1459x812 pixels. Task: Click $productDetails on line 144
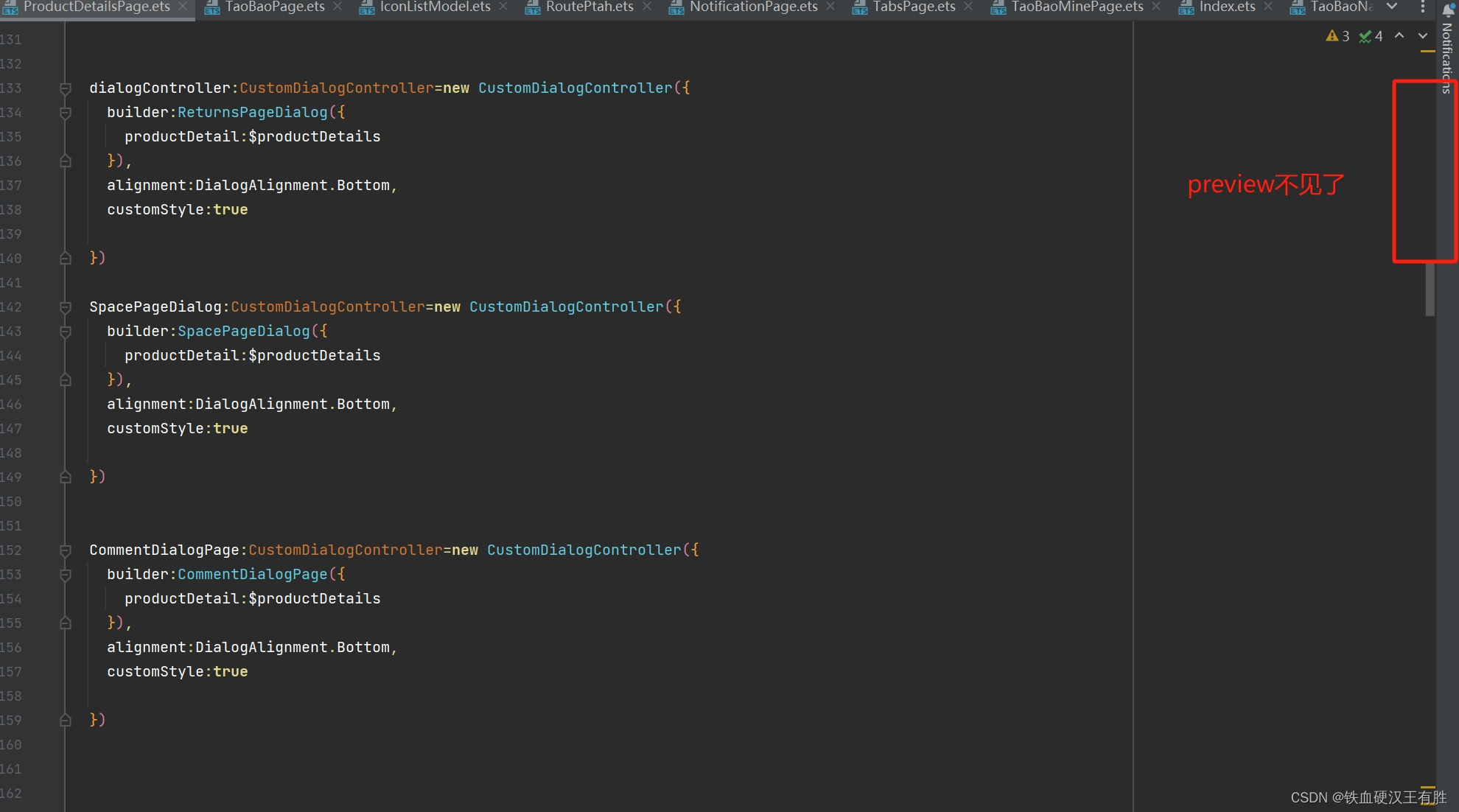pos(315,355)
